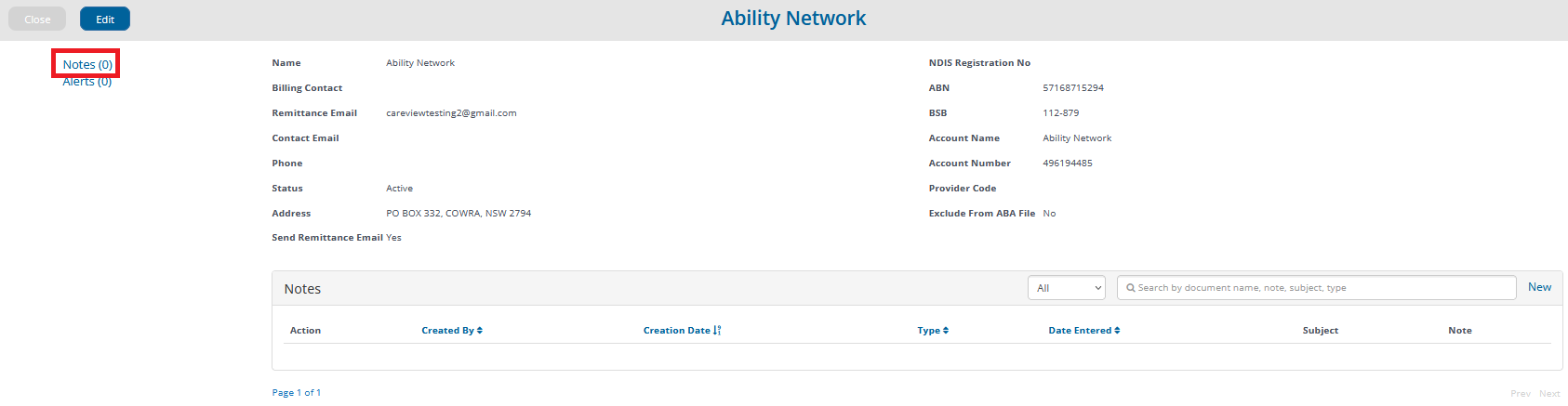This screenshot has width=1568, height=406.
Task: Open the Notes (0) section link
Action: click(x=87, y=64)
